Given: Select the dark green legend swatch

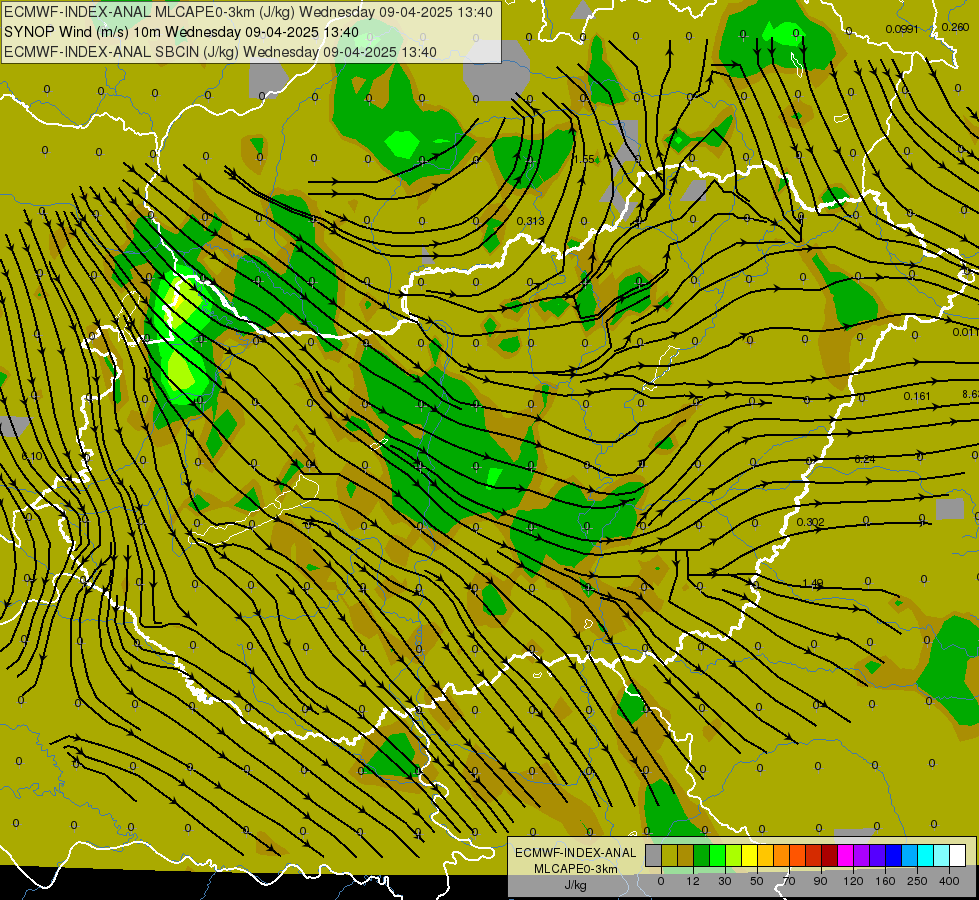Looking at the screenshot, I should [x=702, y=855].
